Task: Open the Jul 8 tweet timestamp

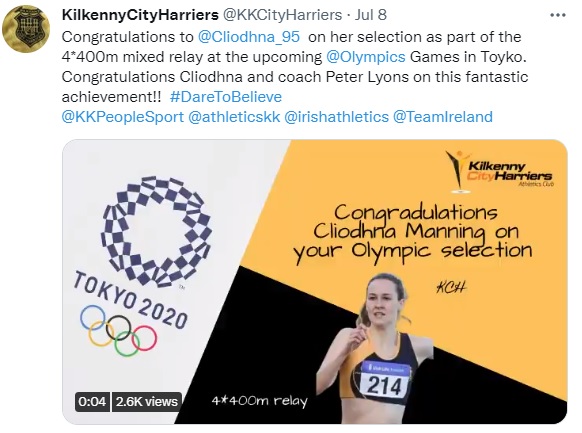Action: point(371,15)
